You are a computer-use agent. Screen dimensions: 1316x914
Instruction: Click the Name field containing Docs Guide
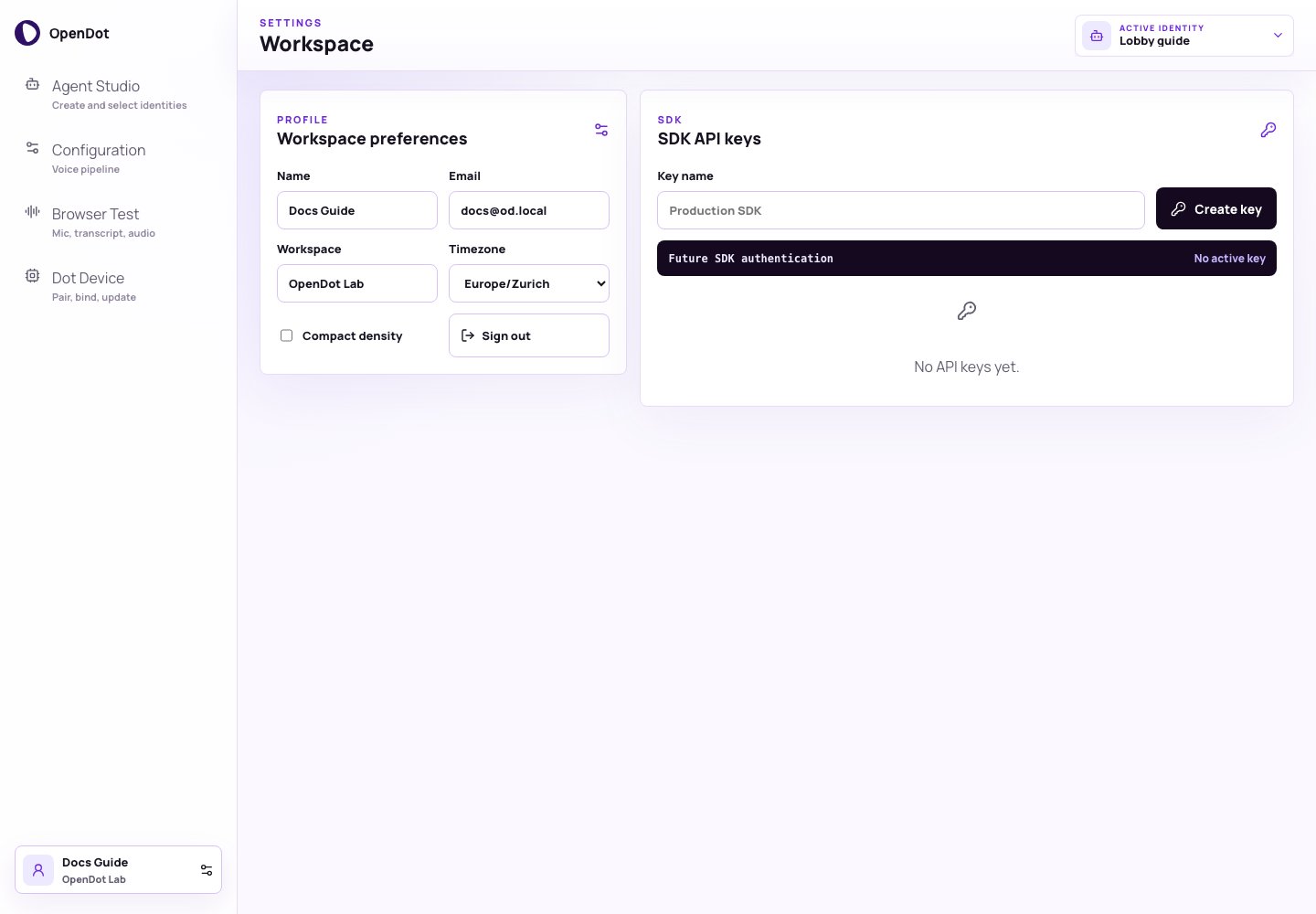coord(357,210)
